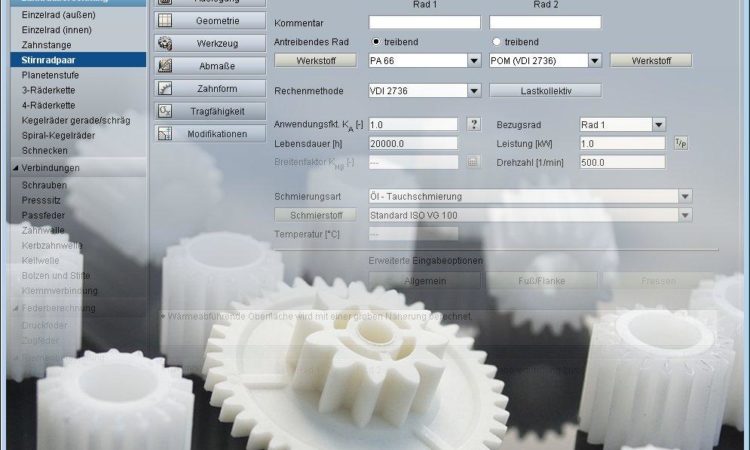Select Kegelräder gerade/schräg in the tree
Viewport: 750px width, 450px height.
pos(76,121)
